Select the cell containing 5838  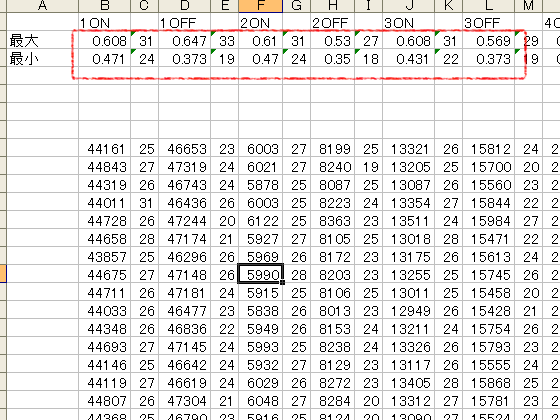pos(261,310)
